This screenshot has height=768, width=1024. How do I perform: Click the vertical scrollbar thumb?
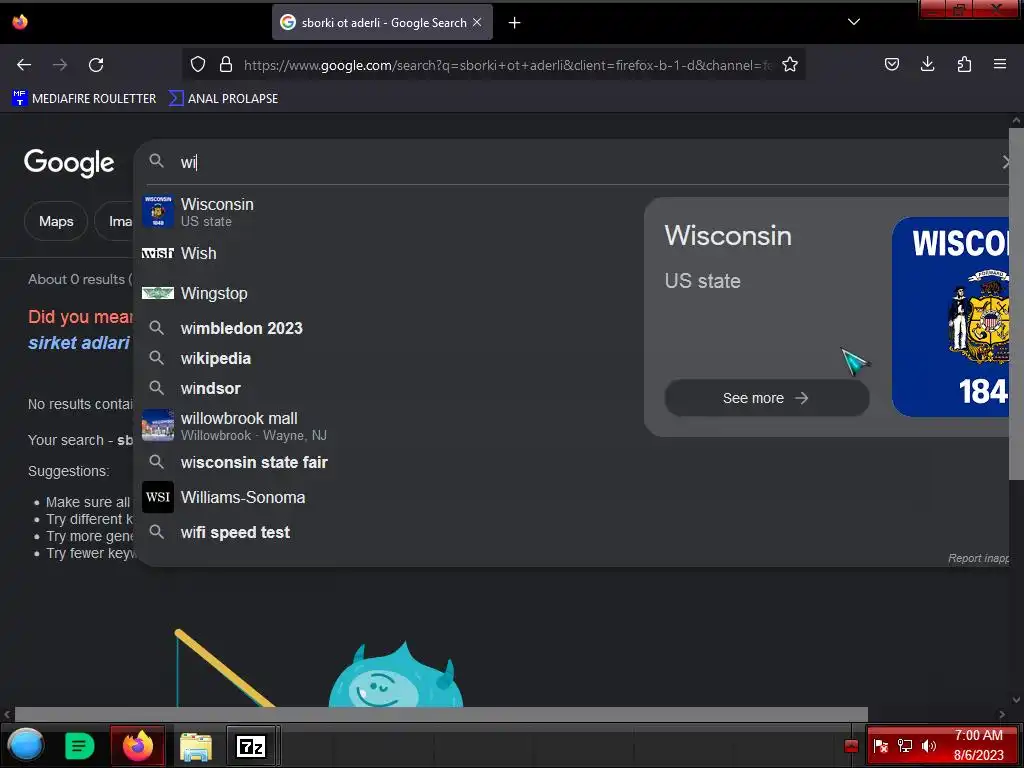[1016, 304]
